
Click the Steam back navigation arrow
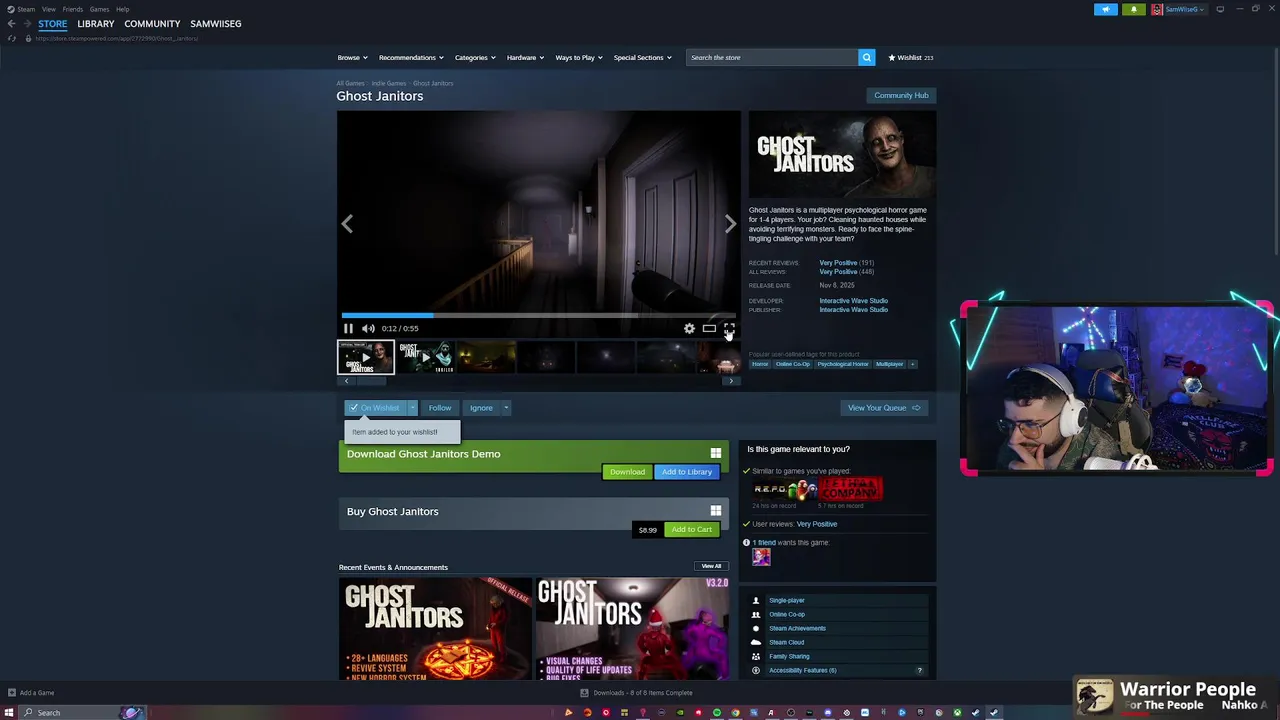[x=11, y=23]
